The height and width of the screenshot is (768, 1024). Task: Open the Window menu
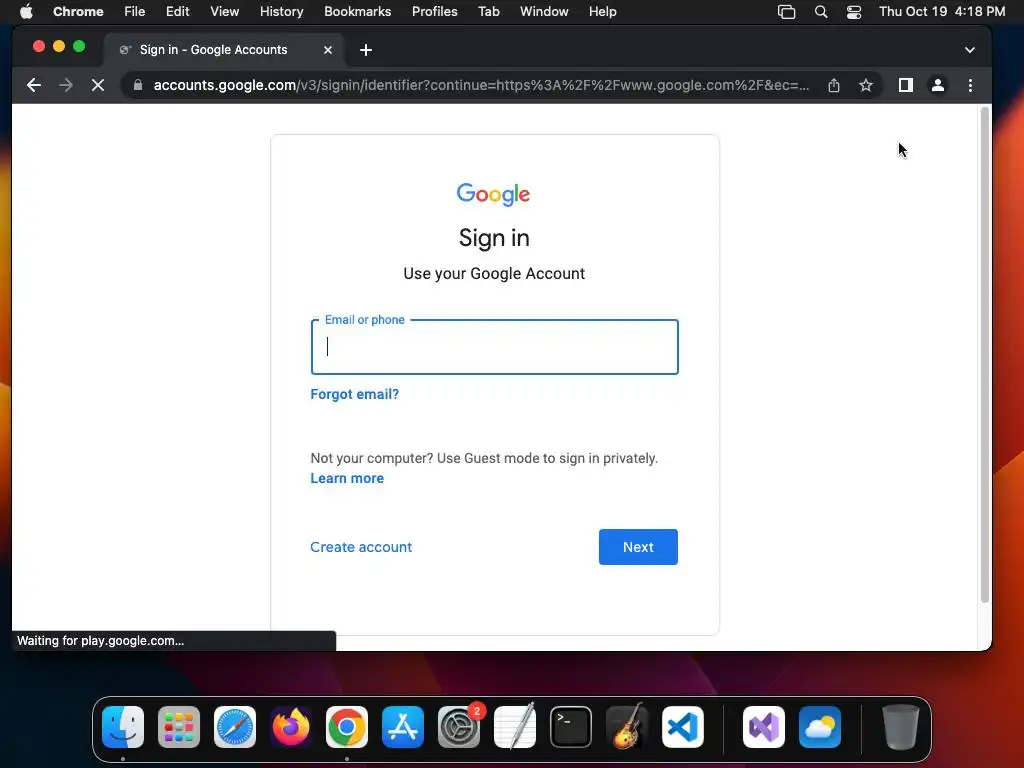(544, 11)
